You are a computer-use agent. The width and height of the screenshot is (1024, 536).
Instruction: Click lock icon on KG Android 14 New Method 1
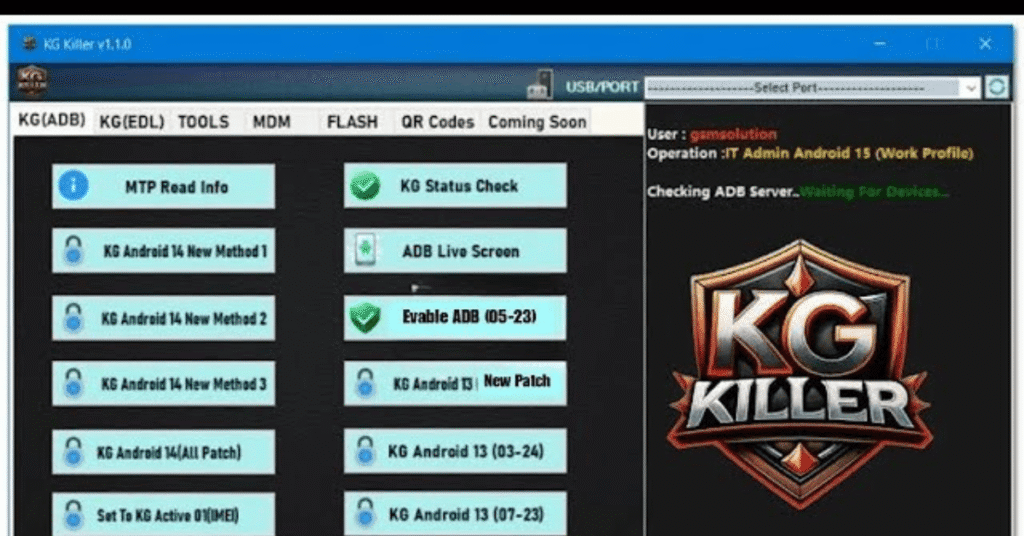(x=73, y=250)
